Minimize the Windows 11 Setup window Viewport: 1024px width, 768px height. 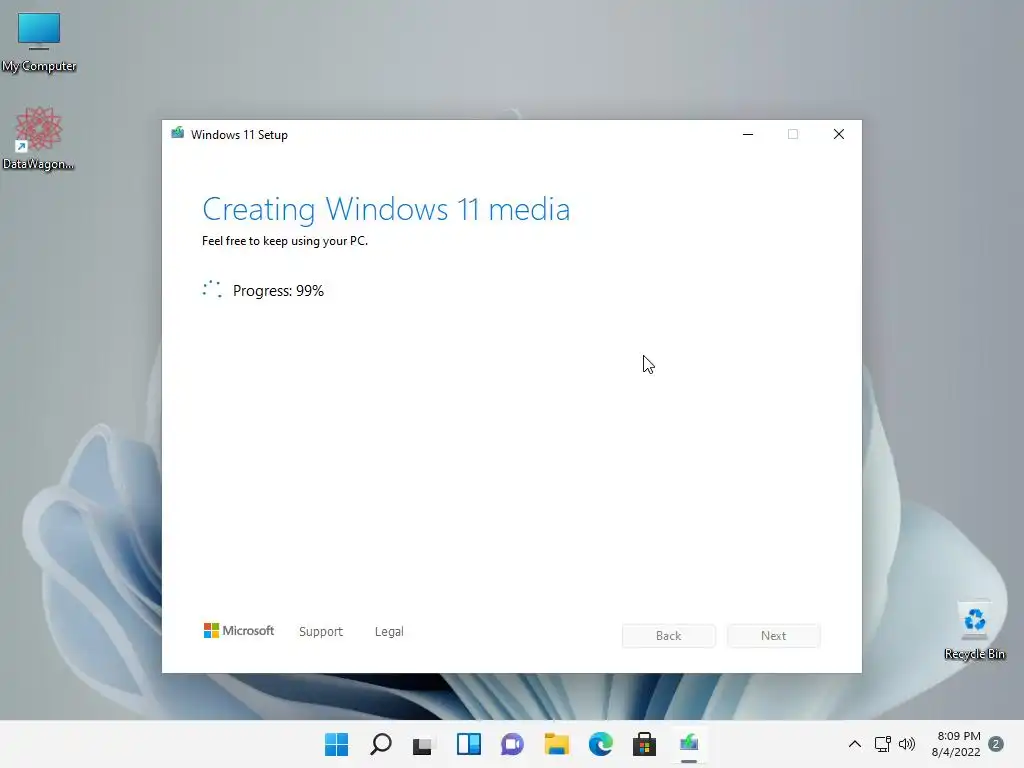pos(748,134)
